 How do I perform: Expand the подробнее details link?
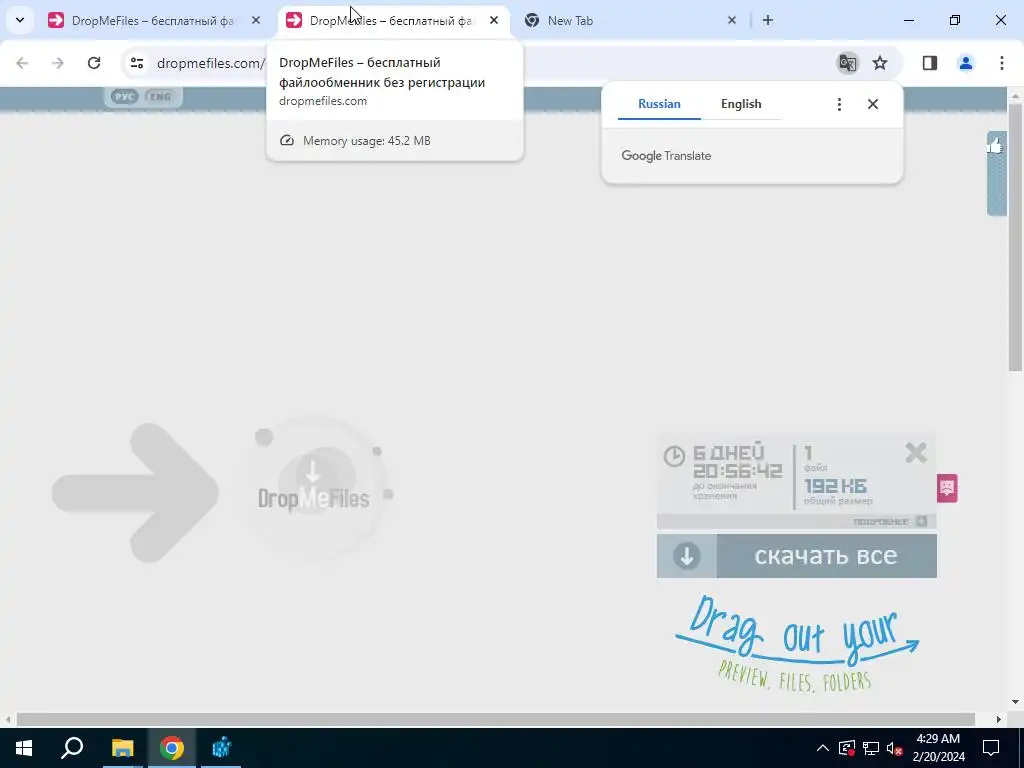pos(889,521)
